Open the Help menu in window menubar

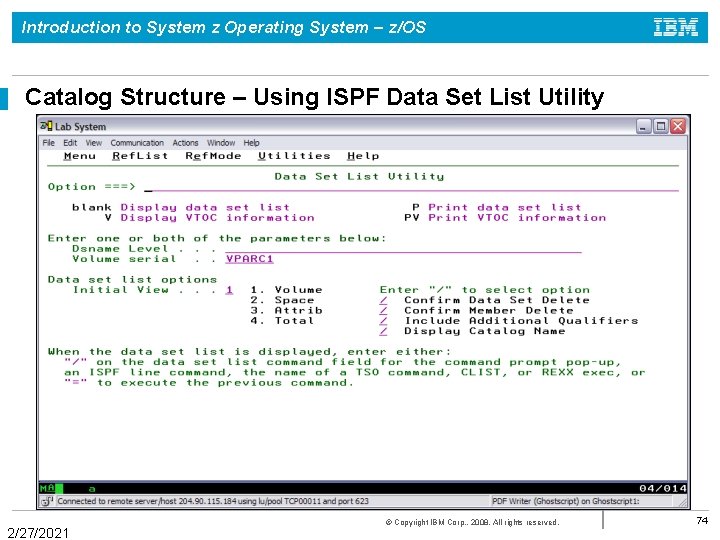pos(251,143)
